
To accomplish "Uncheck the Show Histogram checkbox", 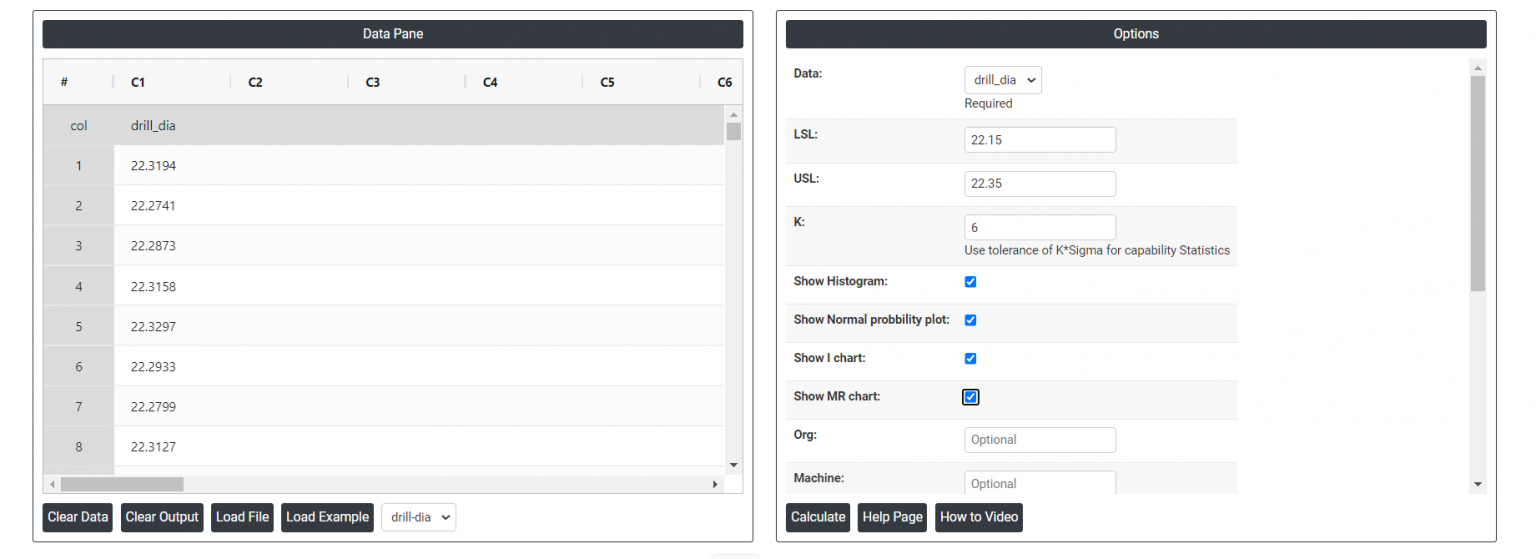I will (x=970, y=282).
